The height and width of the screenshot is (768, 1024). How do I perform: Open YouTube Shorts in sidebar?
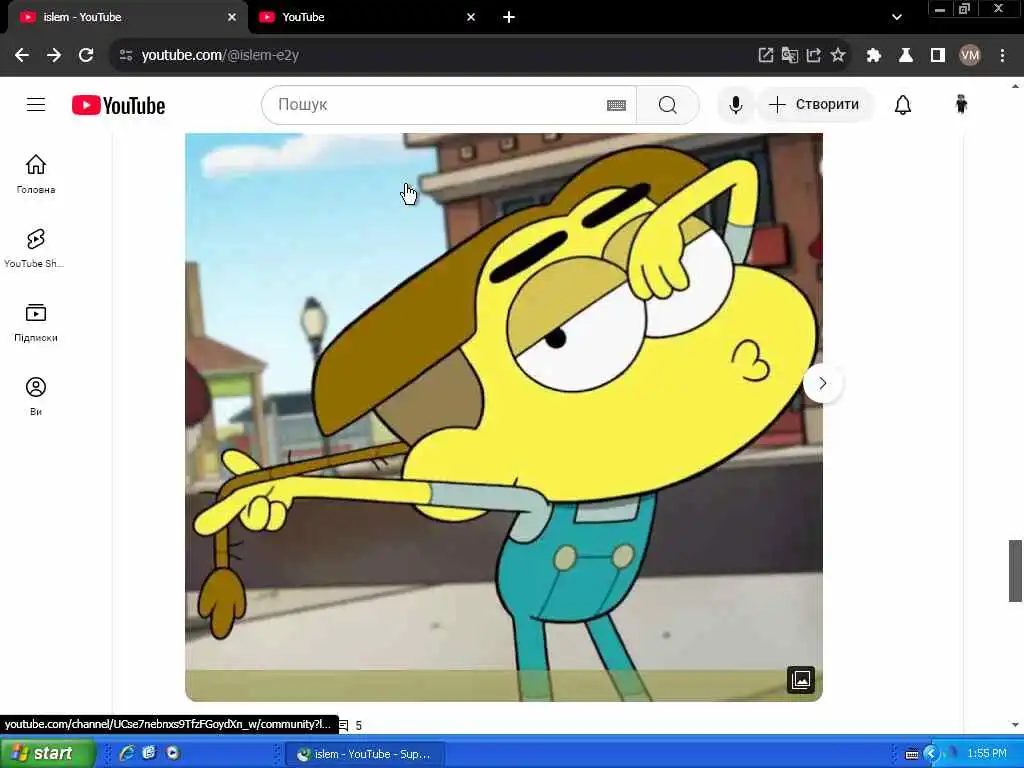[x=36, y=248]
